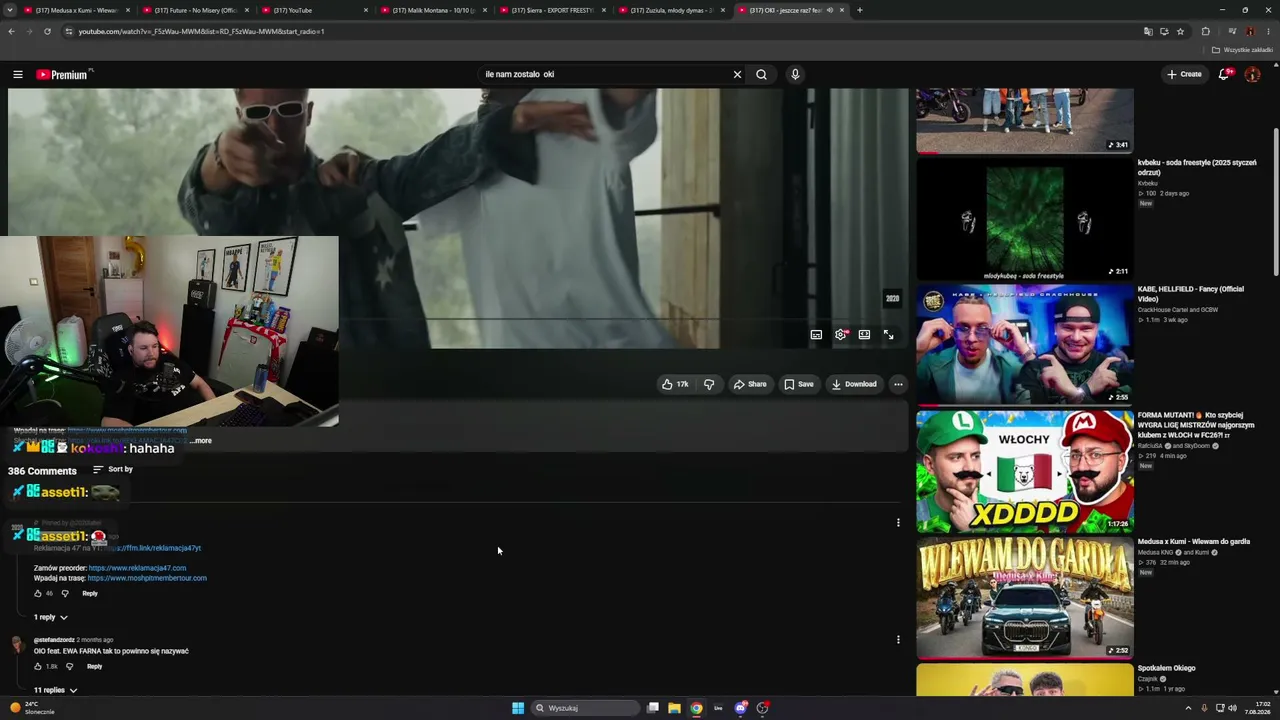Start voice search with the microphone
The height and width of the screenshot is (720, 1280).
coord(795,74)
